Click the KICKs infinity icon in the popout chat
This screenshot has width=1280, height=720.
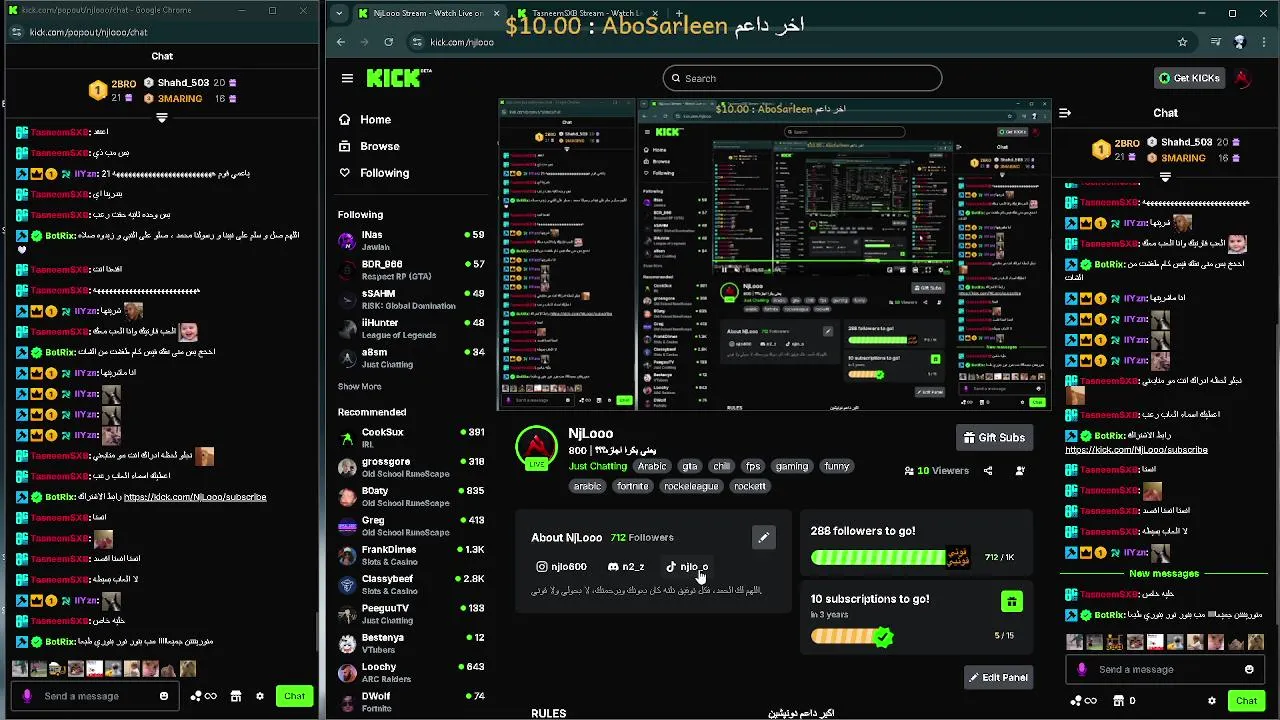203,696
